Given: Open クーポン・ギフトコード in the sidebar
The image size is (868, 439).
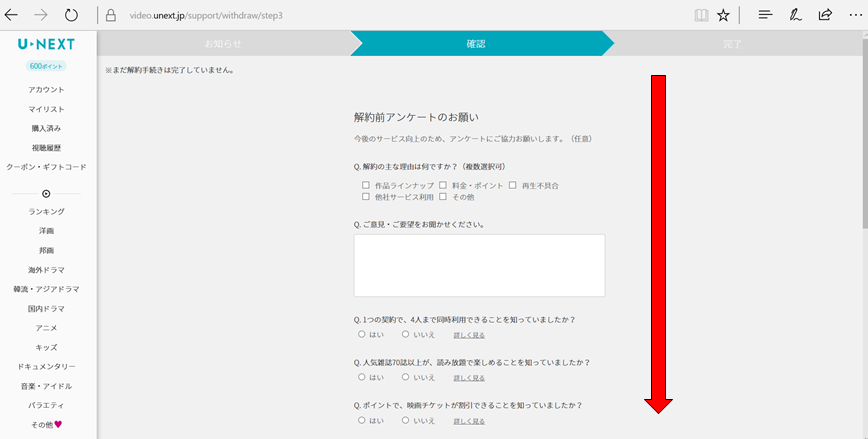Looking at the screenshot, I should 46,167.
